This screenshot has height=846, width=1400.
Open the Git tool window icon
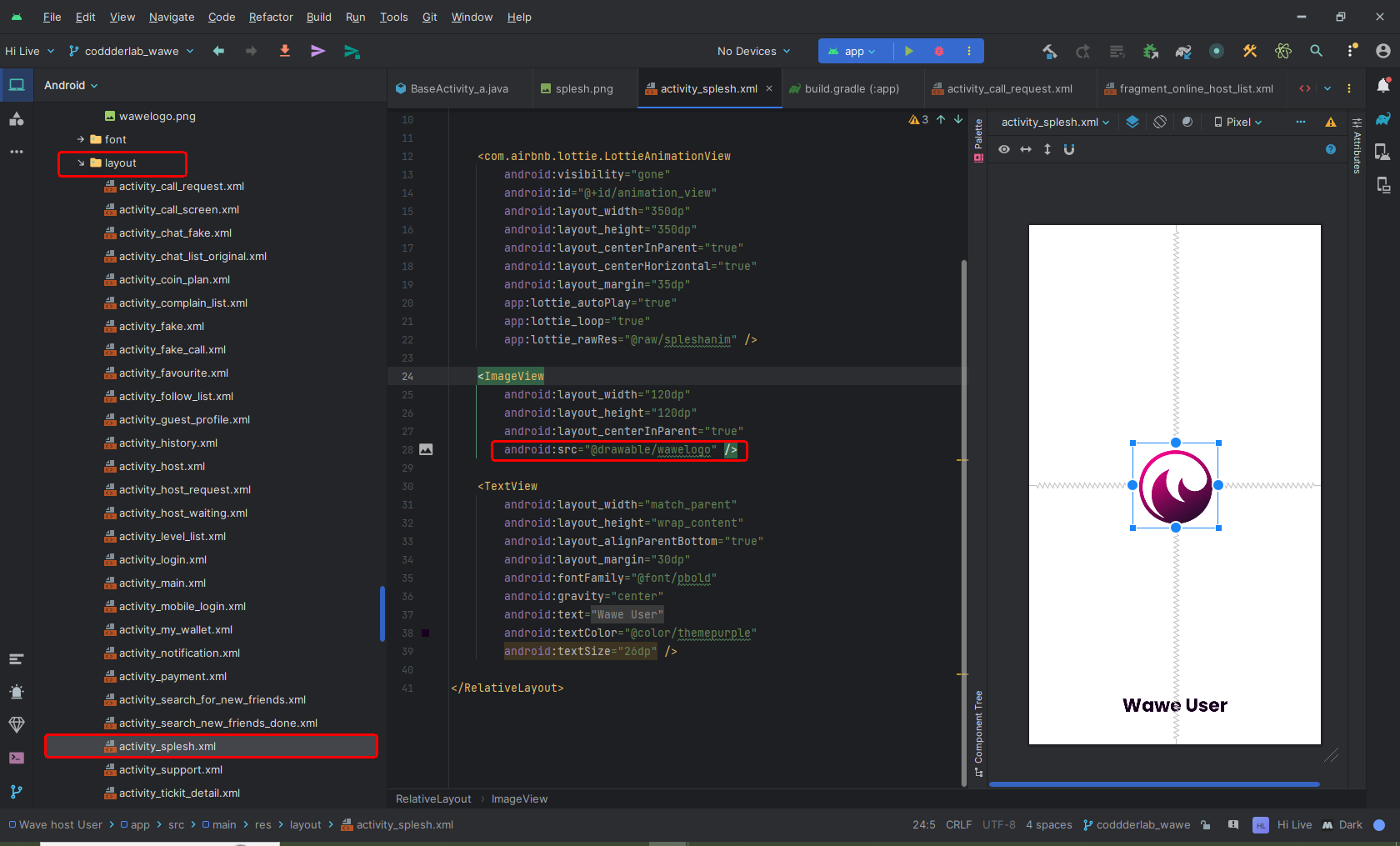coord(17,792)
